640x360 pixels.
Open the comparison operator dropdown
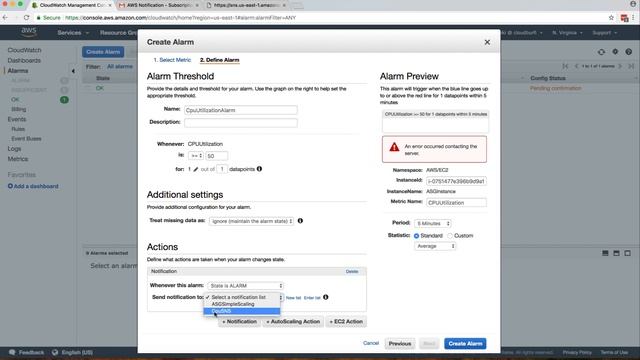pos(196,156)
